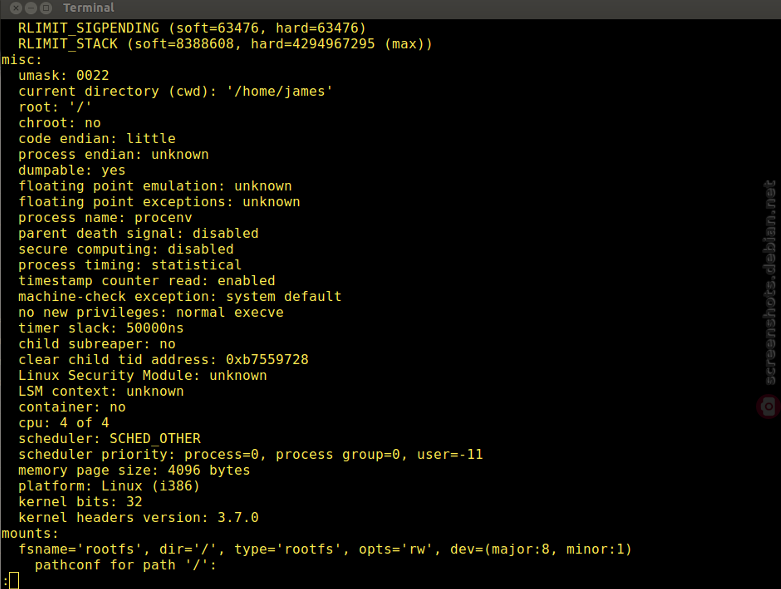Click the fsname='rootfs' mount entry line
The image size is (781, 589).
point(325,549)
